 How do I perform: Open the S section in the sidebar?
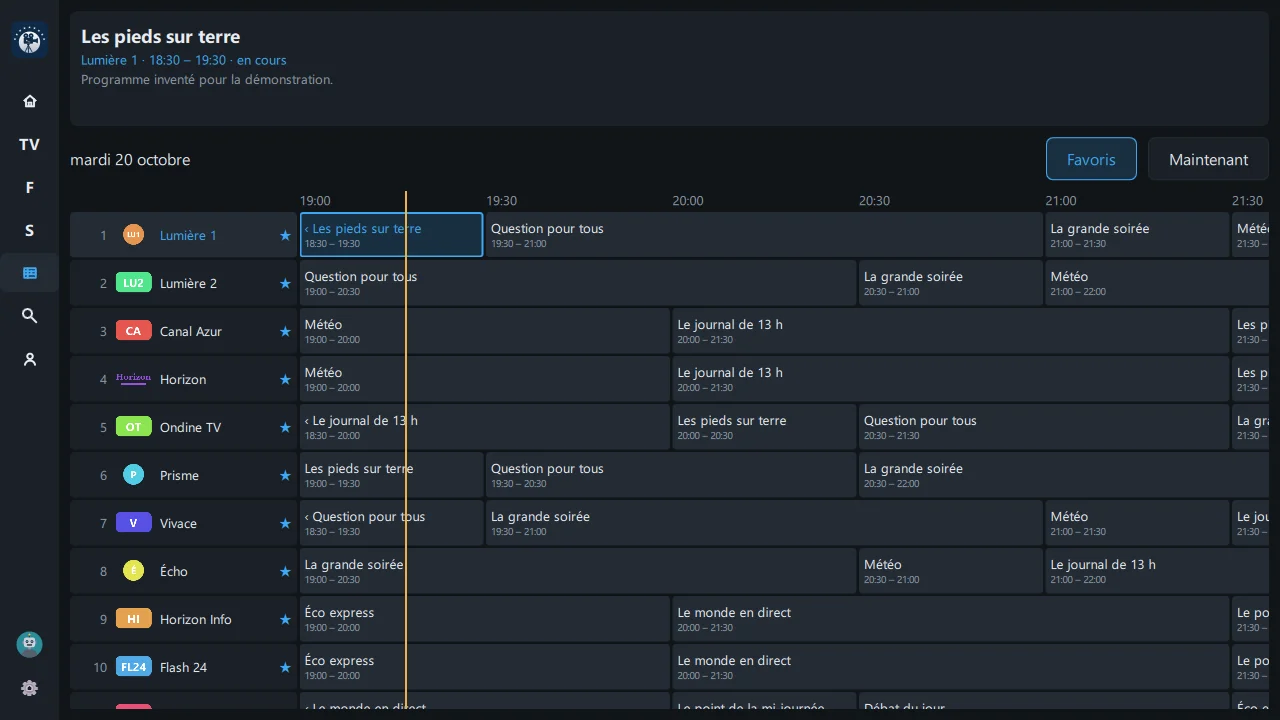pos(29,230)
